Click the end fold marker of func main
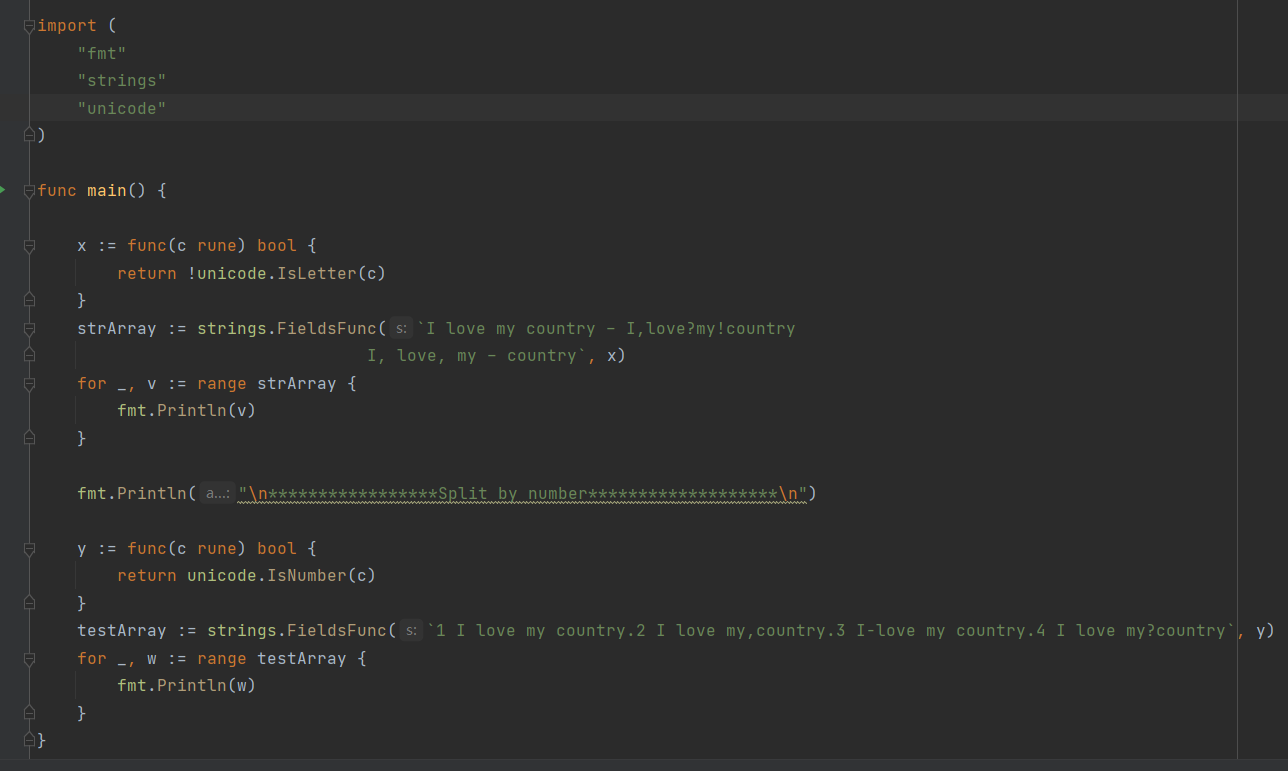The height and width of the screenshot is (771, 1288). [x=29, y=740]
